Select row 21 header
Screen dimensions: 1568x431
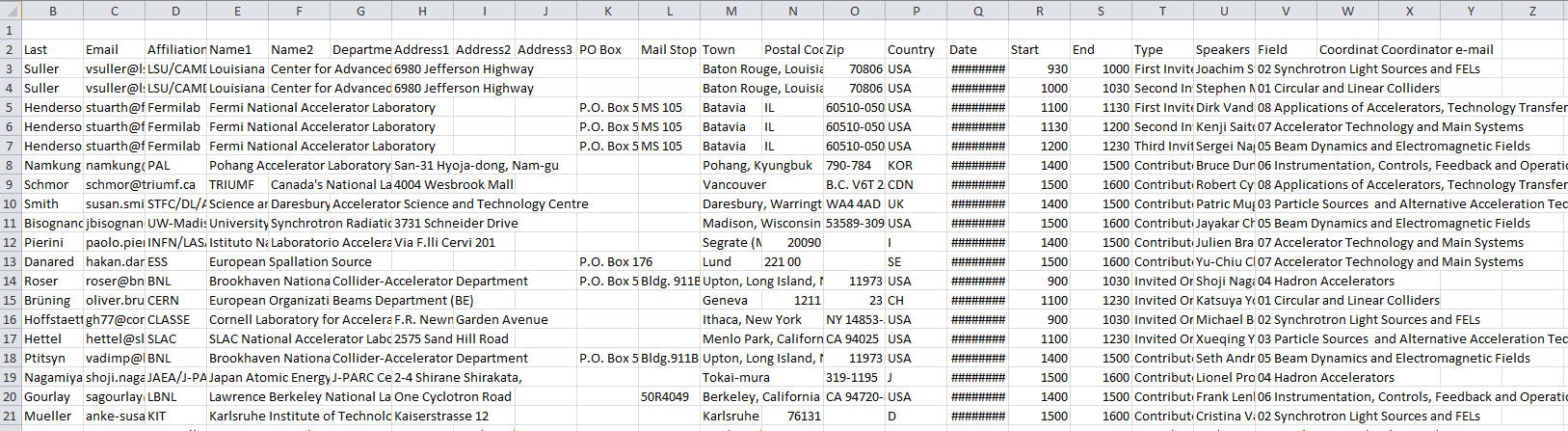pyautogui.click(x=11, y=416)
